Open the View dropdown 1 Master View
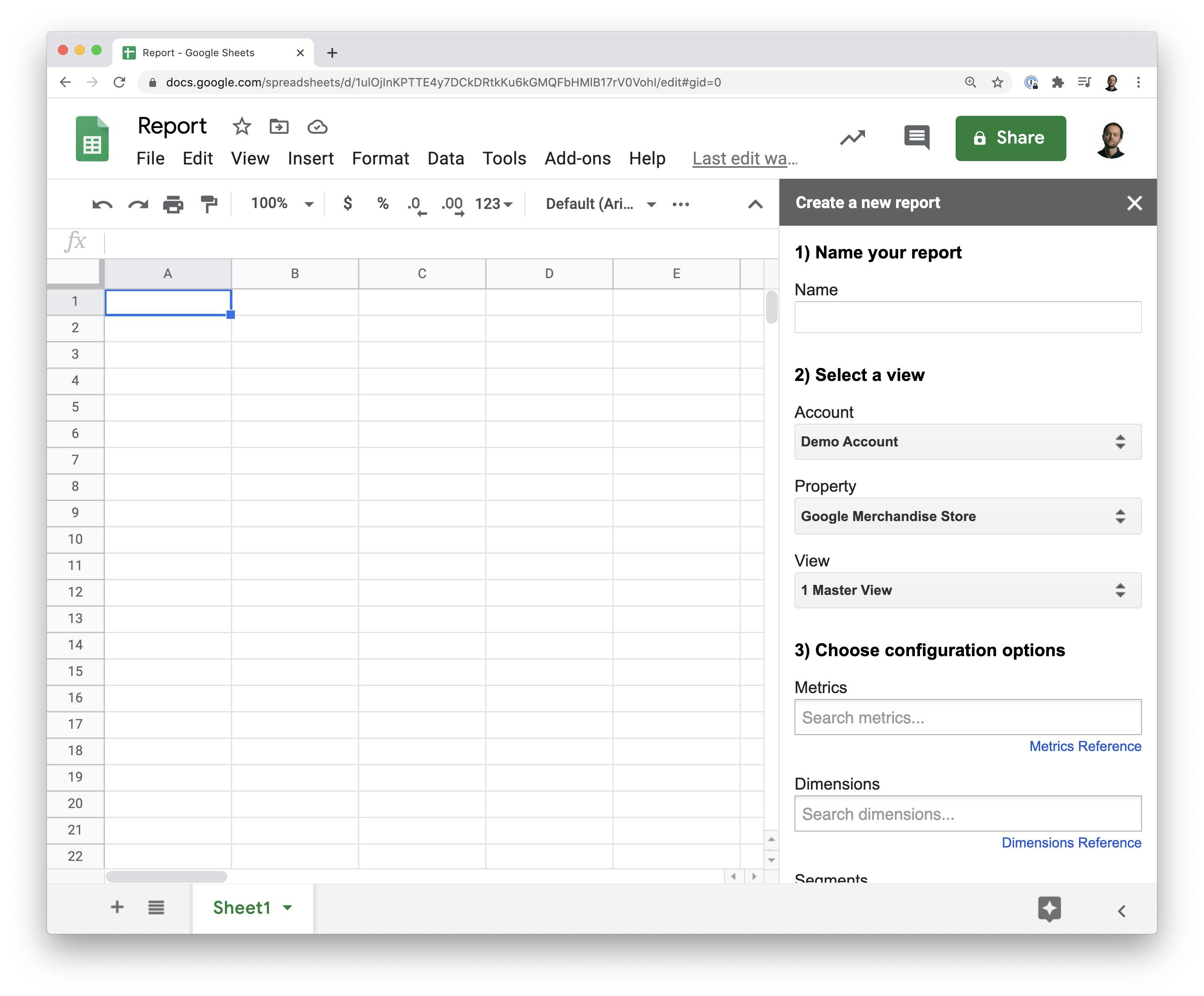This screenshot has height=996, width=1204. tap(967, 590)
